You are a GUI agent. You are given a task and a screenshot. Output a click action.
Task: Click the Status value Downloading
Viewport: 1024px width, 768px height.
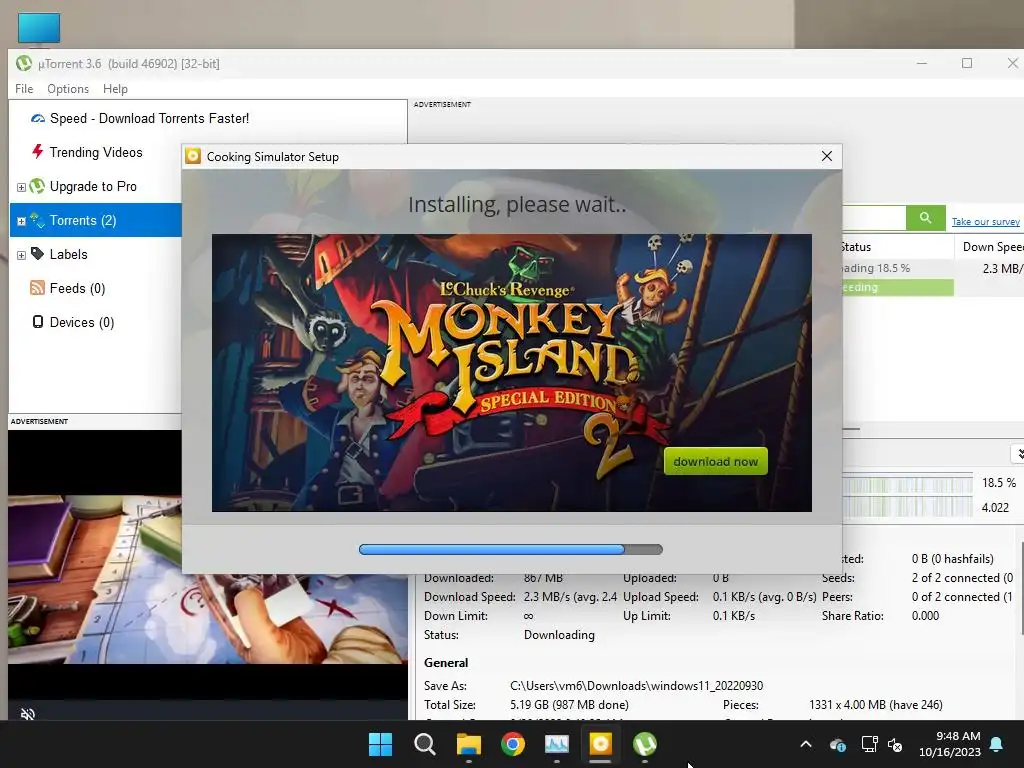pyautogui.click(x=559, y=635)
